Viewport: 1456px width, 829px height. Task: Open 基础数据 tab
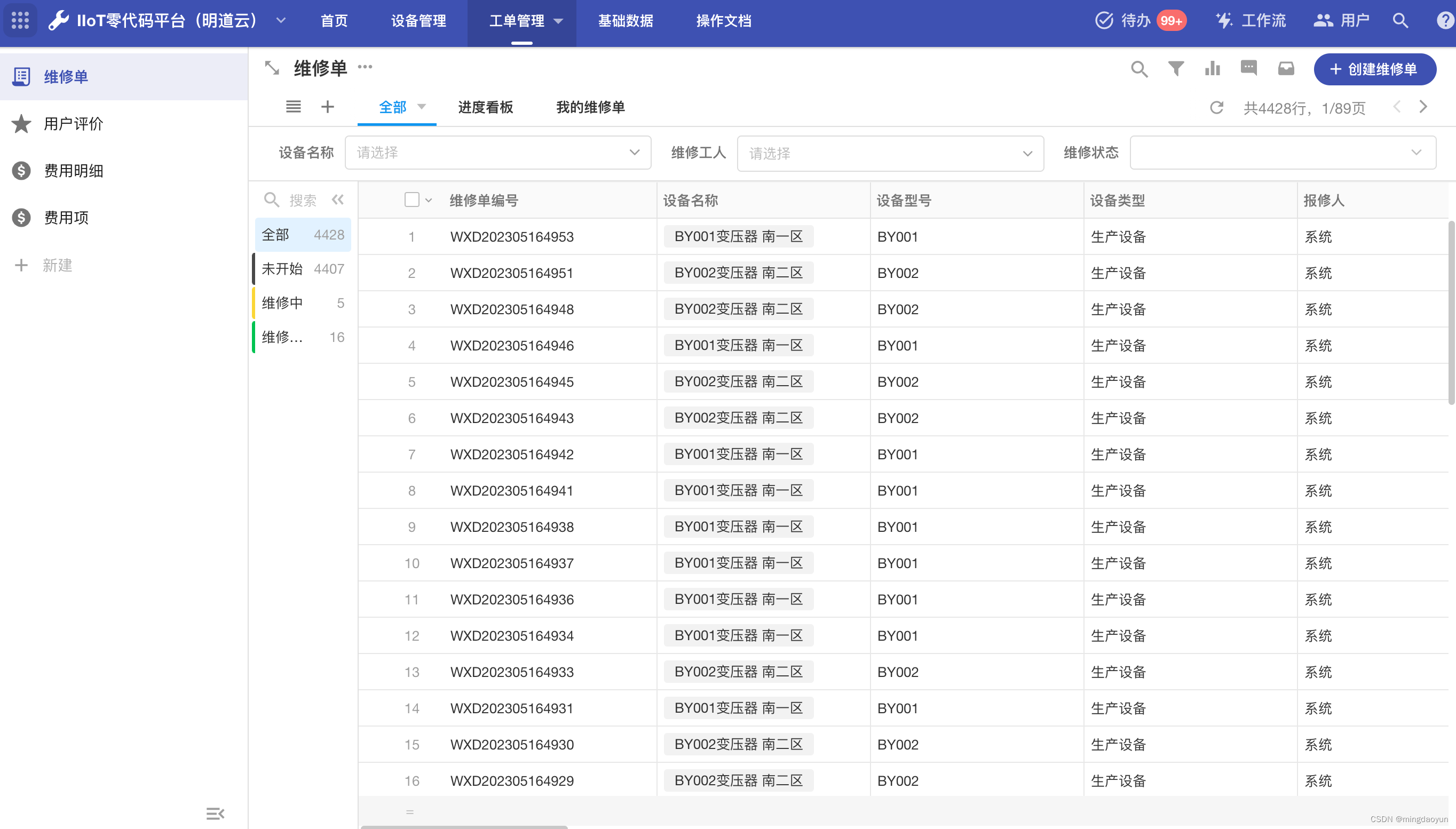tap(626, 21)
